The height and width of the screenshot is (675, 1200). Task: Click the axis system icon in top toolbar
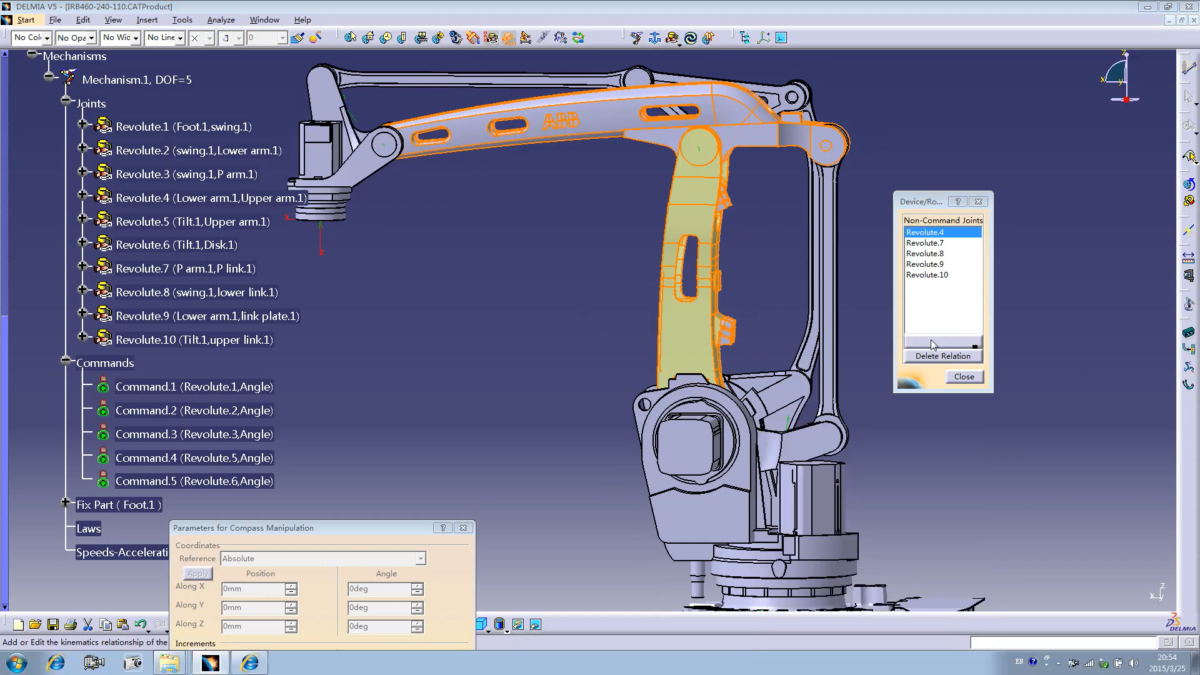click(763, 38)
